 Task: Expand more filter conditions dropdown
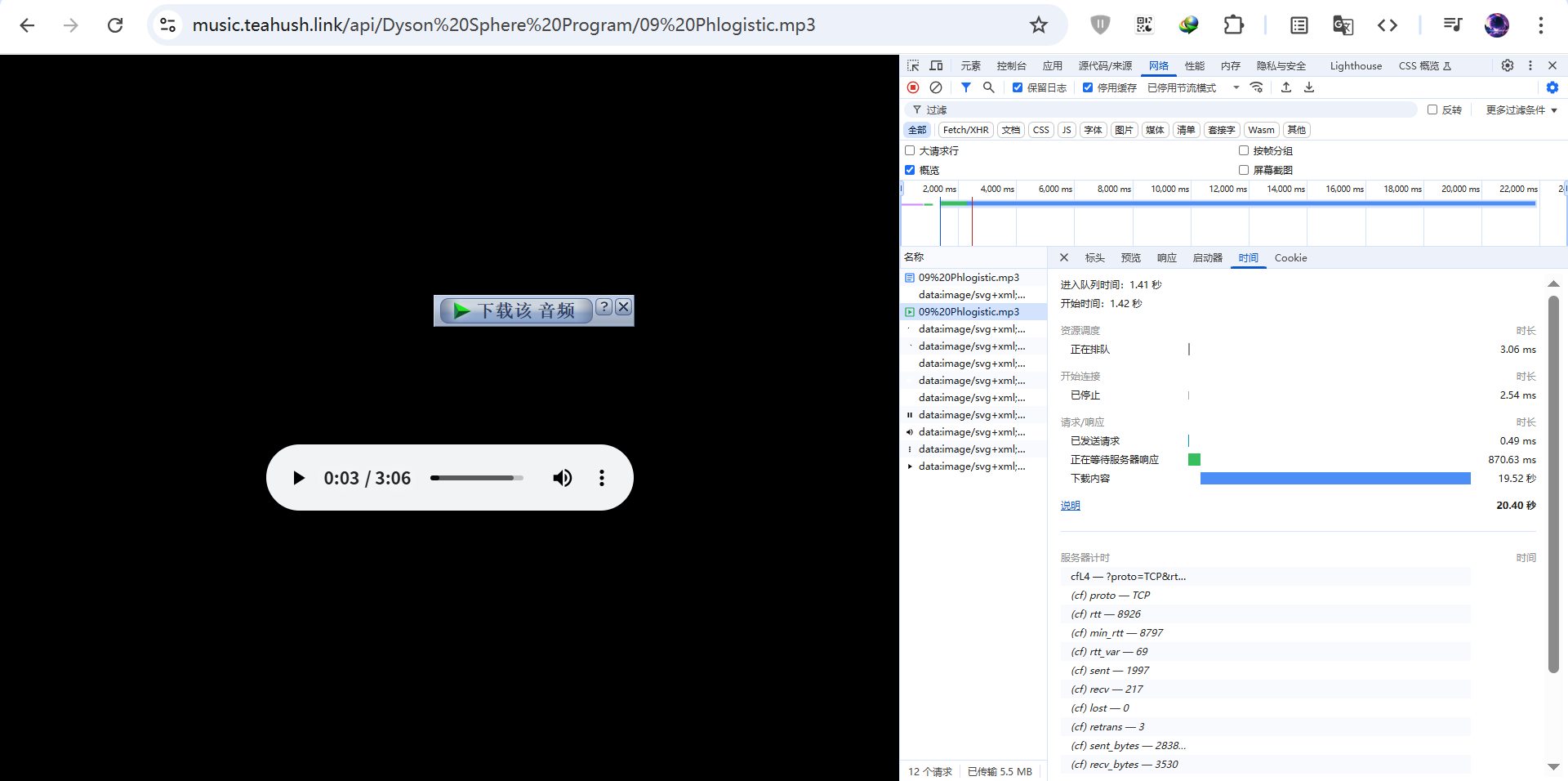[x=1521, y=109]
